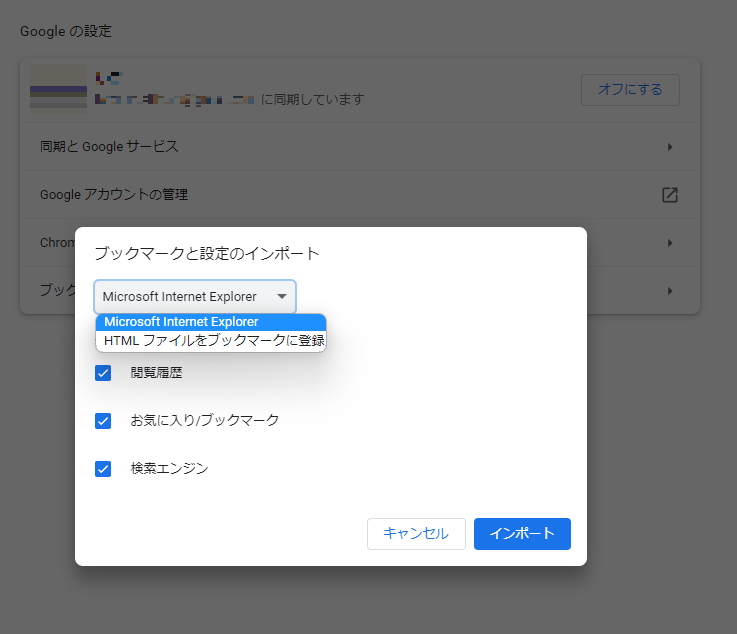The width and height of the screenshot is (737, 634).
Task: Uncheck the 検索エンジン checkbox
Action: [103, 469]
